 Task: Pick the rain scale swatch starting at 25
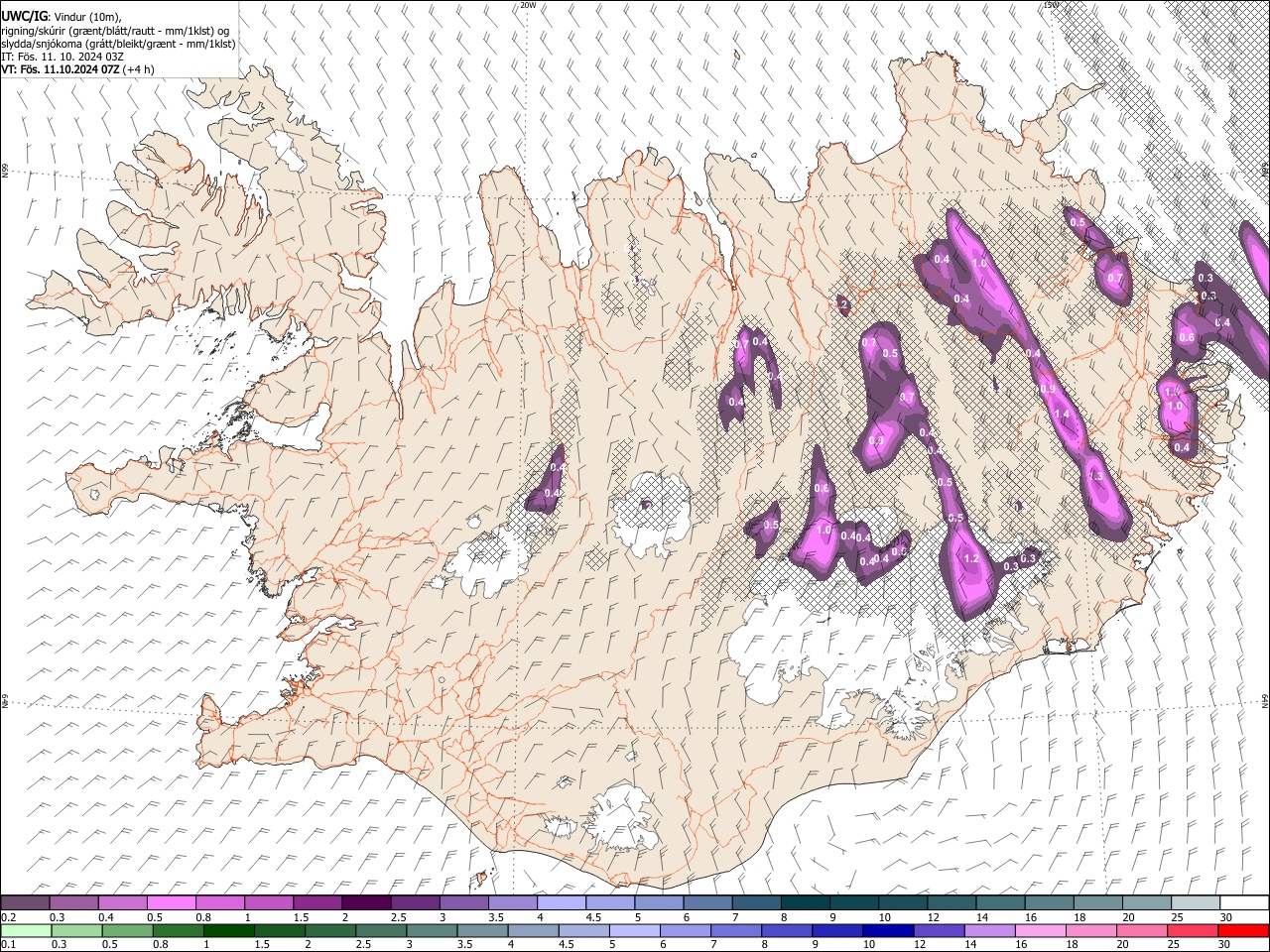coord(1192,930)
